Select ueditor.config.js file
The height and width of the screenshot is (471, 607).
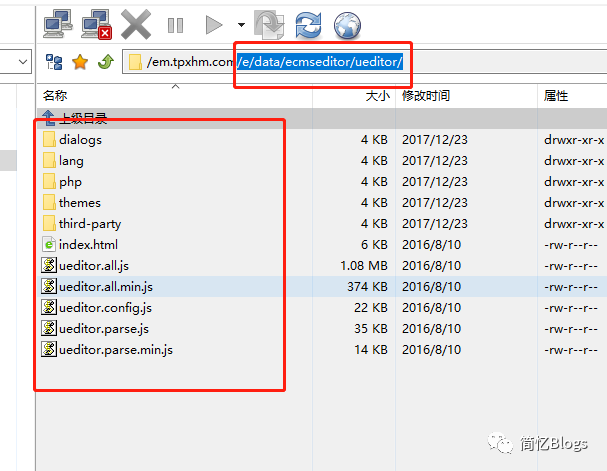(x=105, y=308)
